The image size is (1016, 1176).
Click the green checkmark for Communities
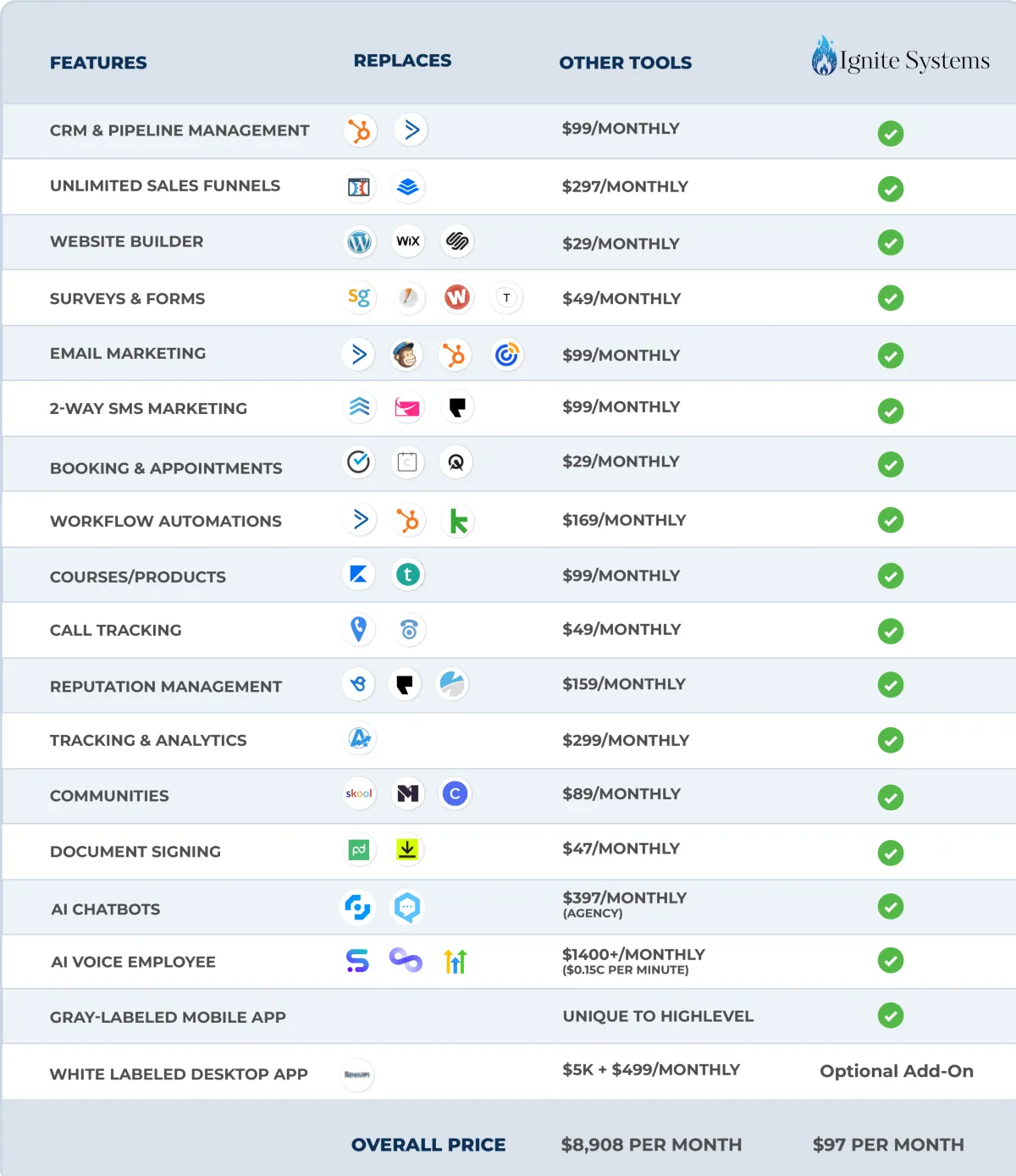pos(891,797)
